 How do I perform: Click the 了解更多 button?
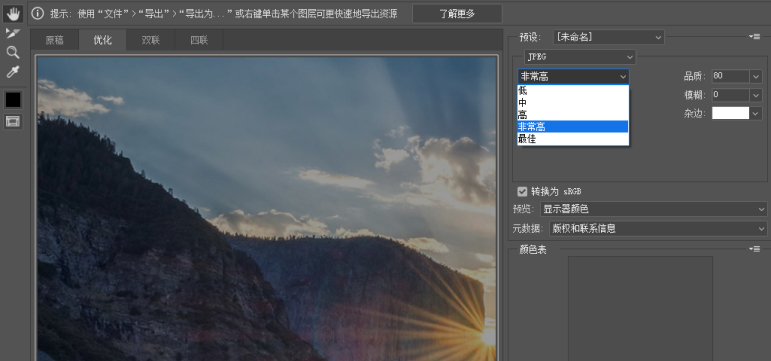click(x=457, y=14)
